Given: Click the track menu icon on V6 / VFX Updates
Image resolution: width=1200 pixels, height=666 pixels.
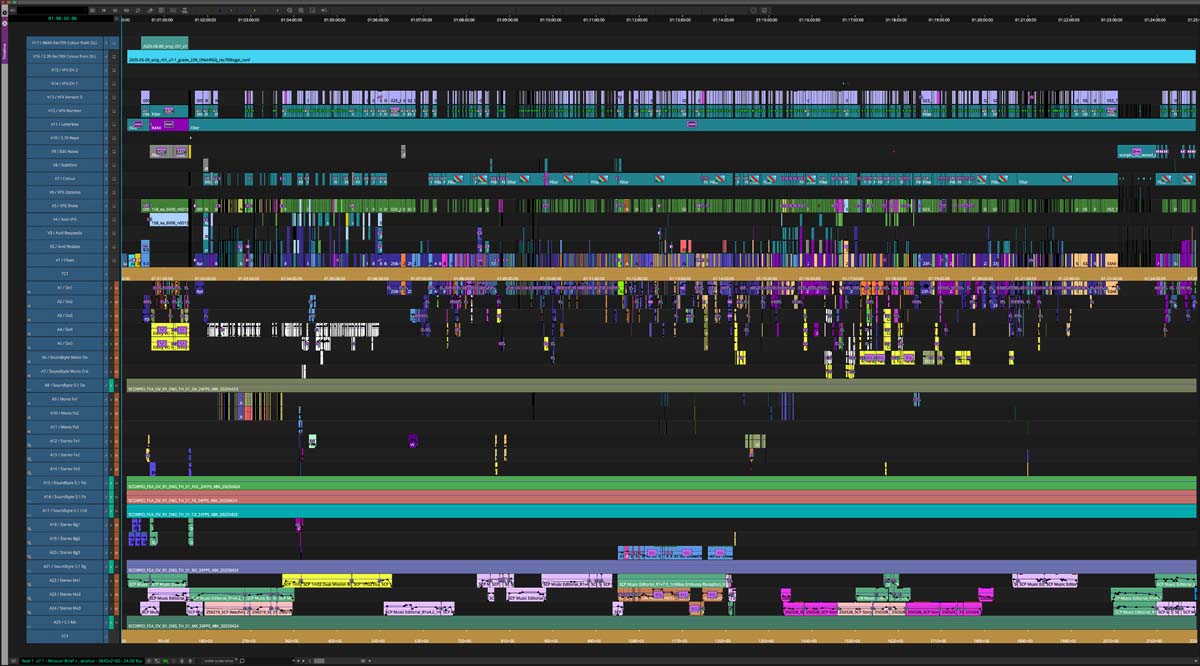Looking at the screenshot, I should coord(114,192).
